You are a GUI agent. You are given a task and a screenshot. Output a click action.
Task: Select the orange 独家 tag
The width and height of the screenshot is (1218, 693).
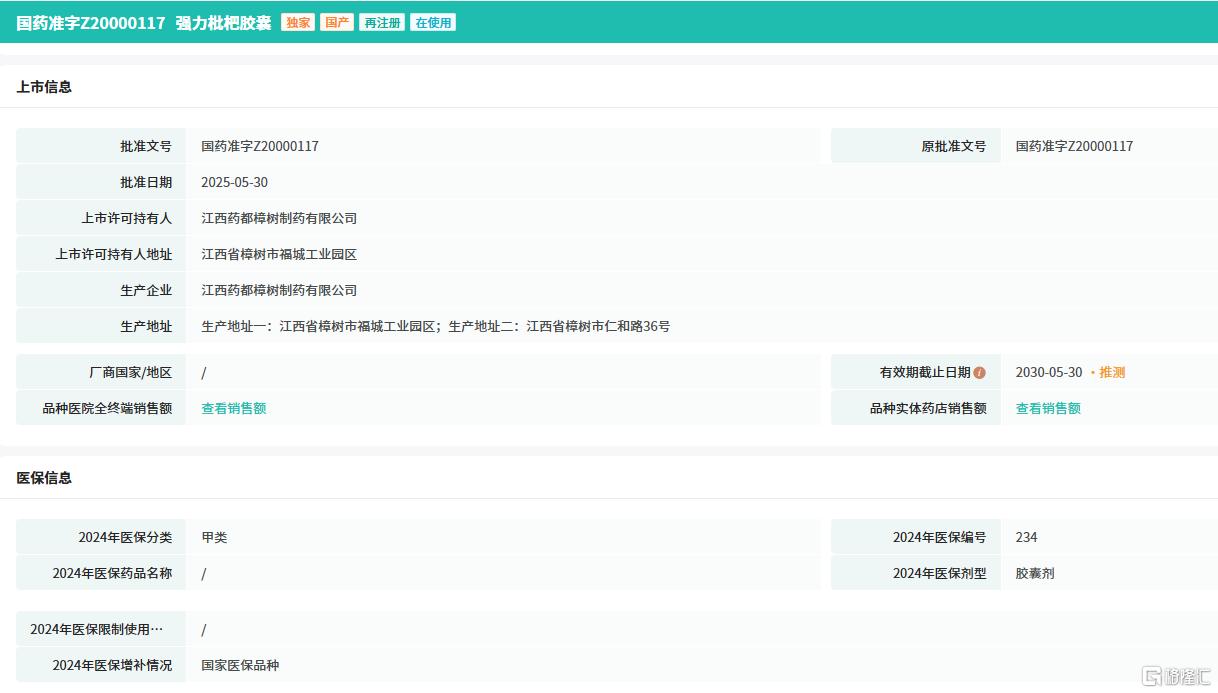[x=298, y=22]
